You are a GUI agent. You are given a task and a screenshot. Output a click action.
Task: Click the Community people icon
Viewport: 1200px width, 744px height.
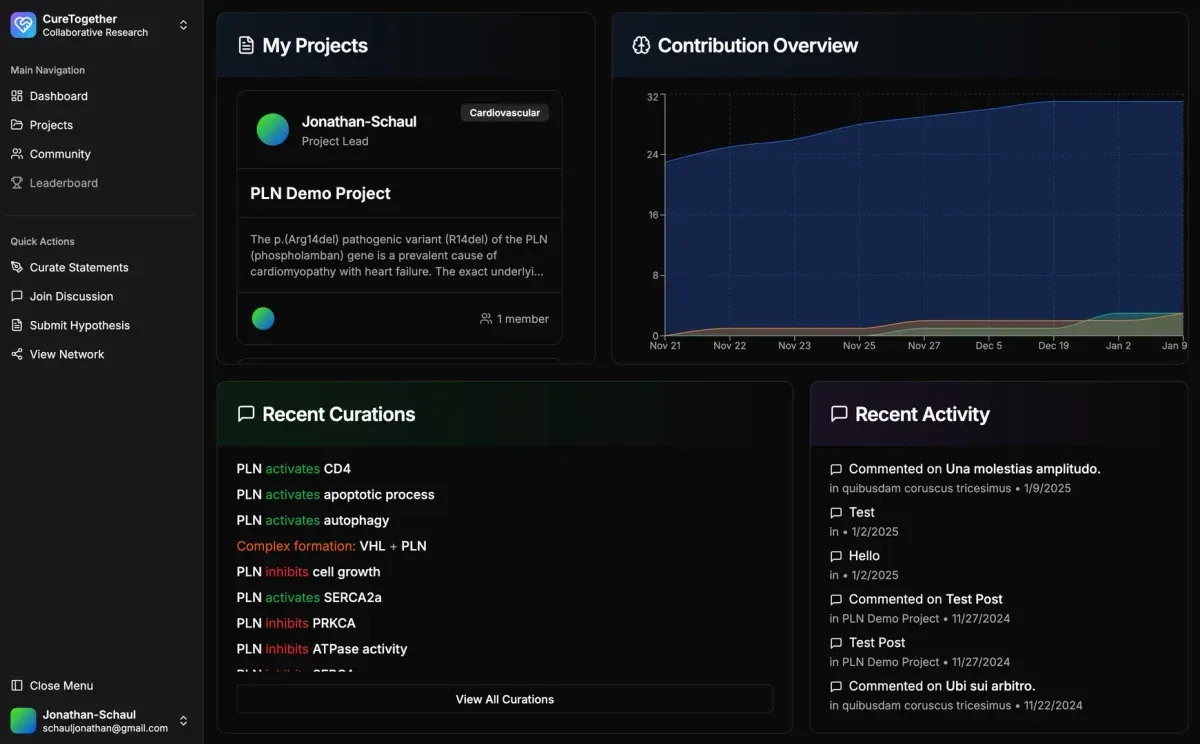(17, 154)
